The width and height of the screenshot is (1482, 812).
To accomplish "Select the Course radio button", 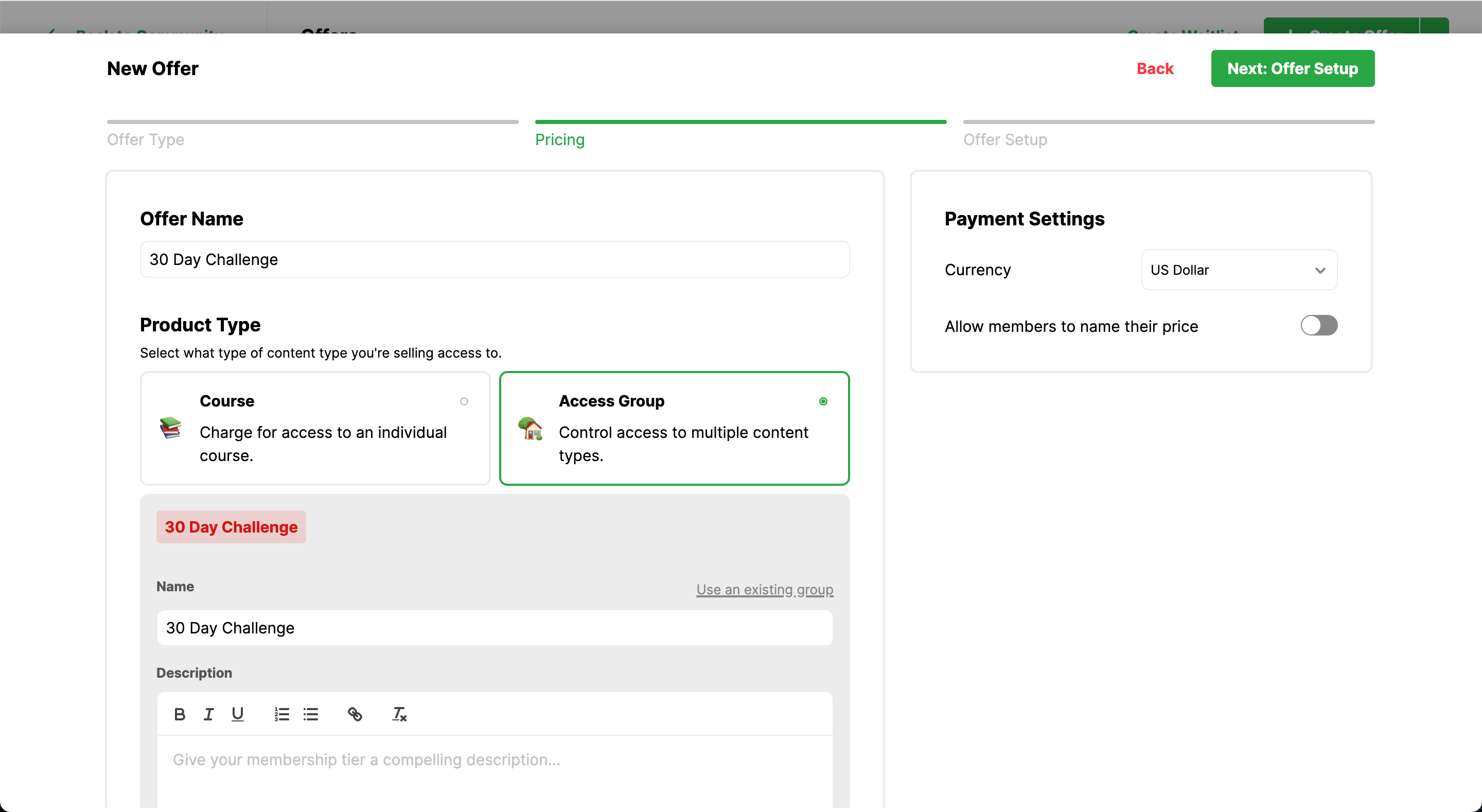I will coord(464,401).
